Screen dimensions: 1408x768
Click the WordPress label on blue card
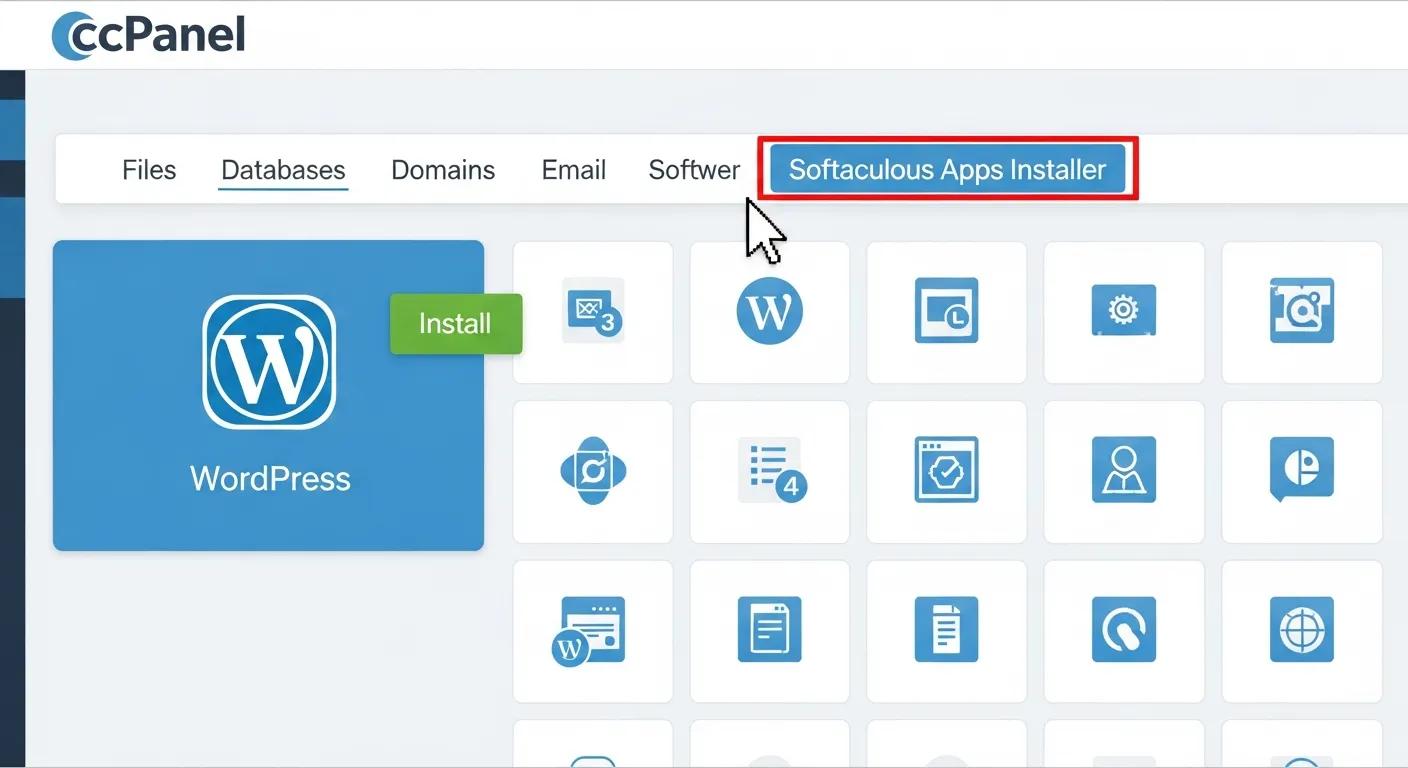click(270, 478)
